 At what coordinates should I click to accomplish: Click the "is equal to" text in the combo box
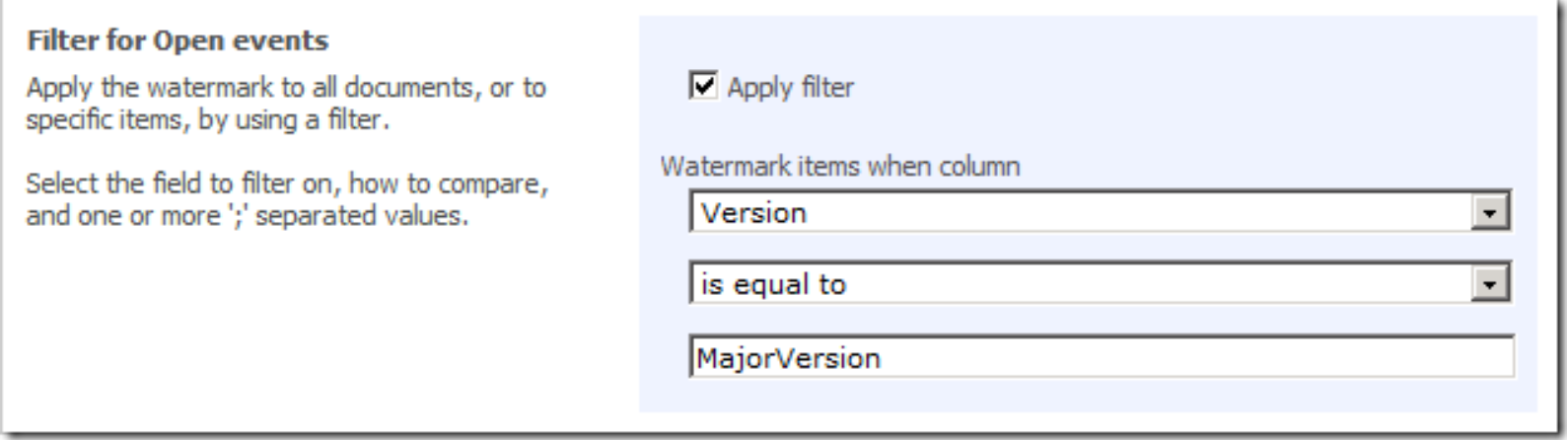click(773, 285)
